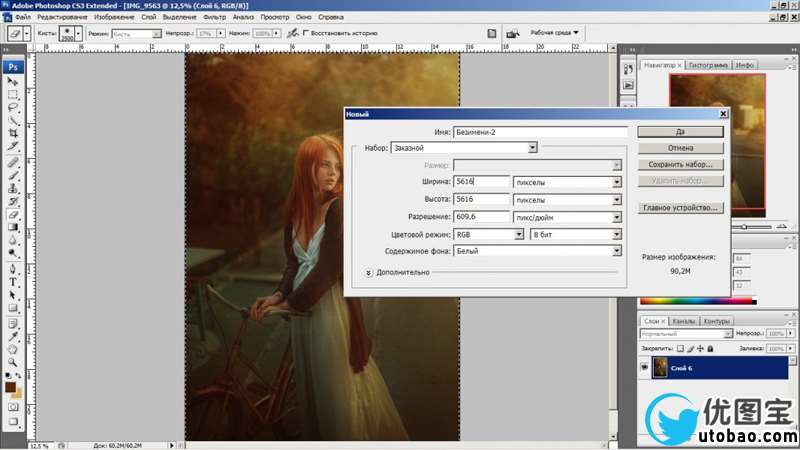Image resolution: width=800 pixels, height=450 pixels.
Task: Close the Новый dialog
Action: click(723, 114)
